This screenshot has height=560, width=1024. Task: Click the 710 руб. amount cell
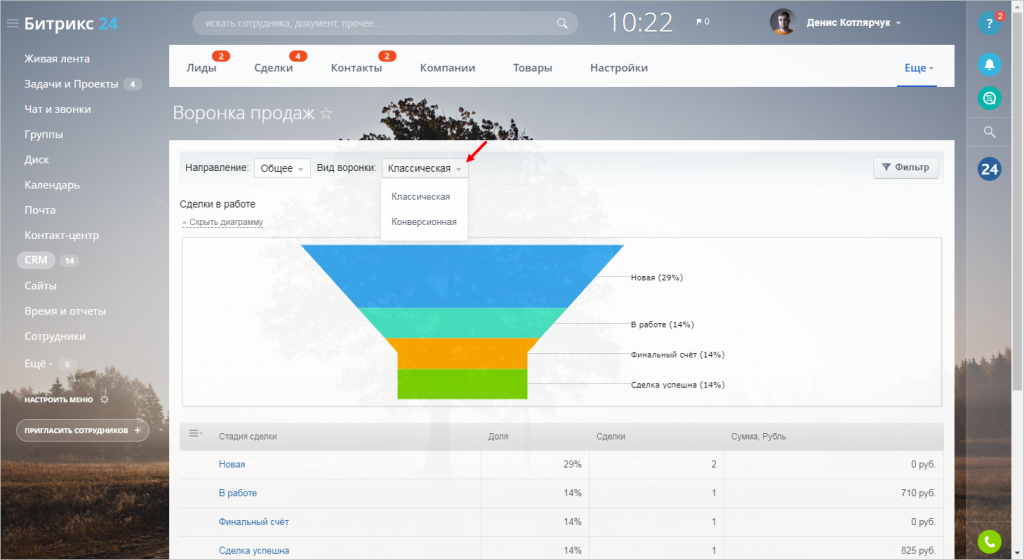[918, 493]
